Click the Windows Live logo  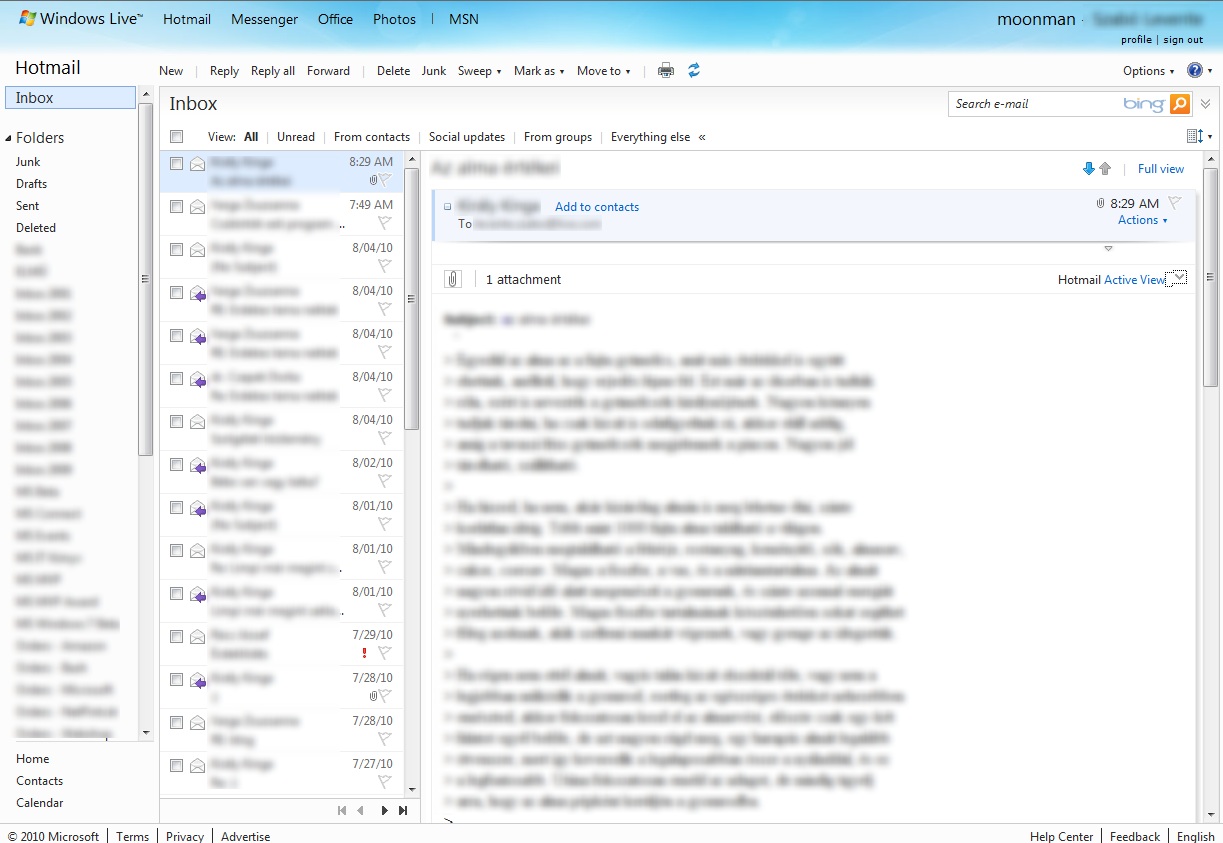coord(81,19)
